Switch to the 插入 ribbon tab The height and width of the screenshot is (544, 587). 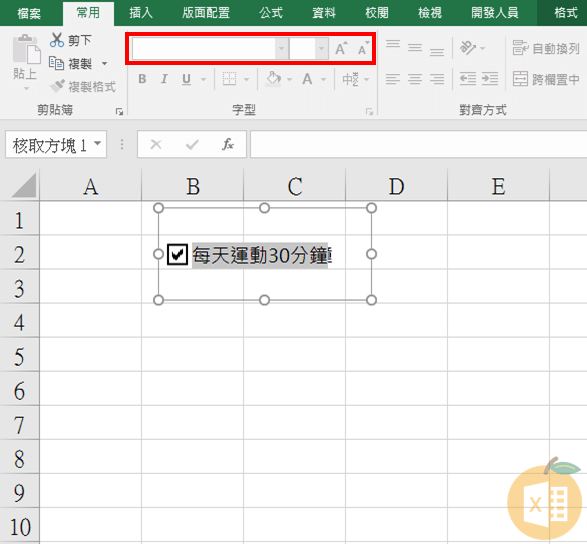coord(141,13)
